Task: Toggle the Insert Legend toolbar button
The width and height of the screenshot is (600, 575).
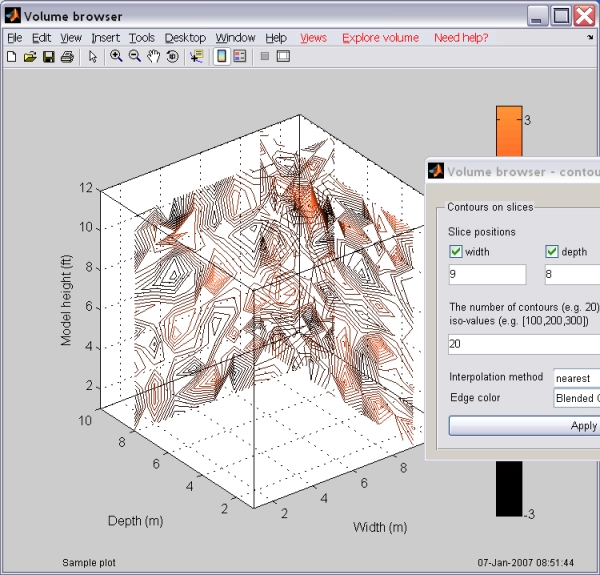Action: [x=240, y=56]
